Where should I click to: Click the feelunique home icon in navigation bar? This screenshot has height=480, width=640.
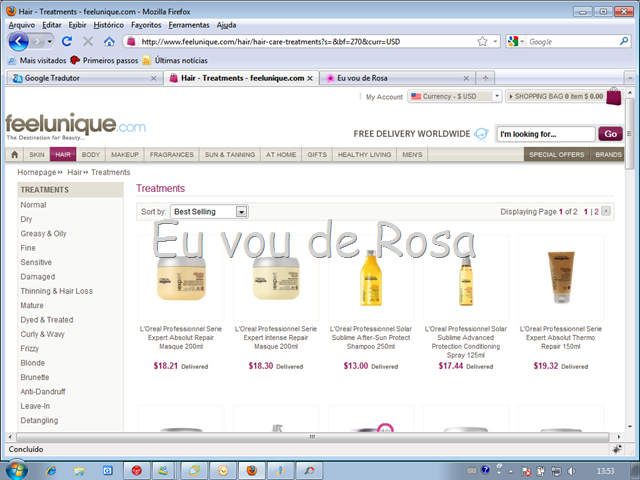click(x=15, y=154)
